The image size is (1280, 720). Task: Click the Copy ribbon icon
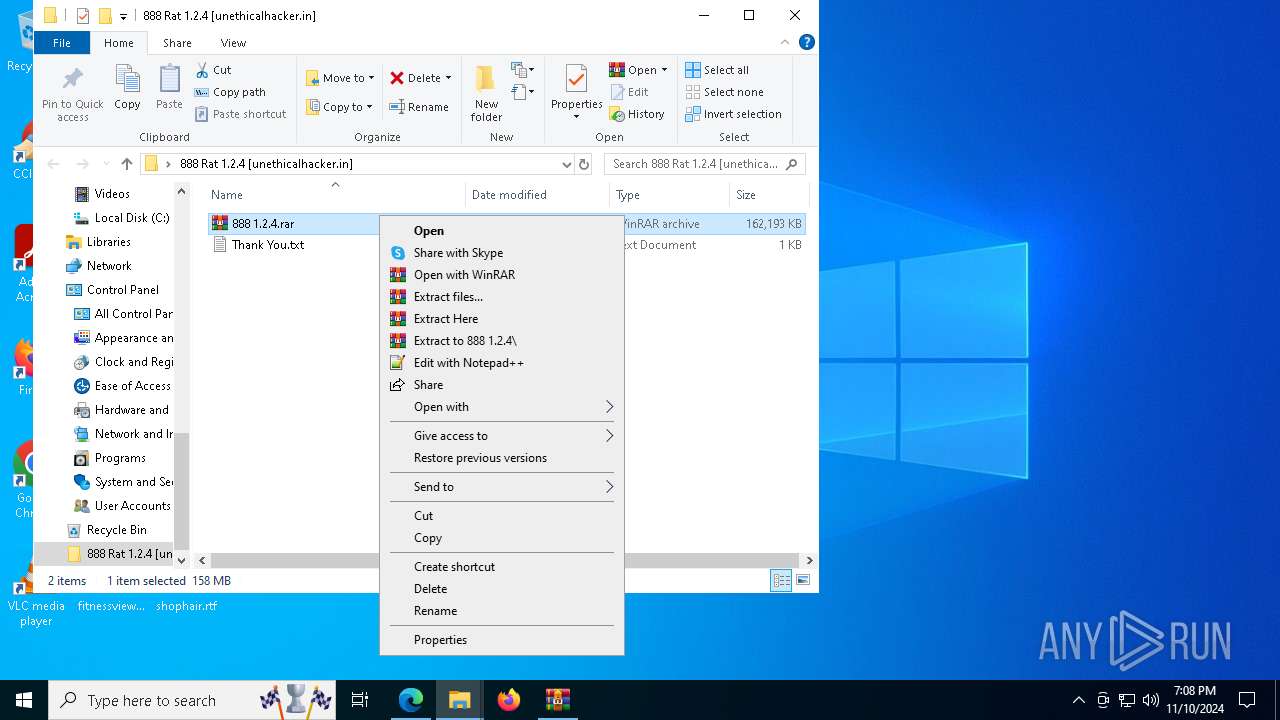[x=127, y=88]
